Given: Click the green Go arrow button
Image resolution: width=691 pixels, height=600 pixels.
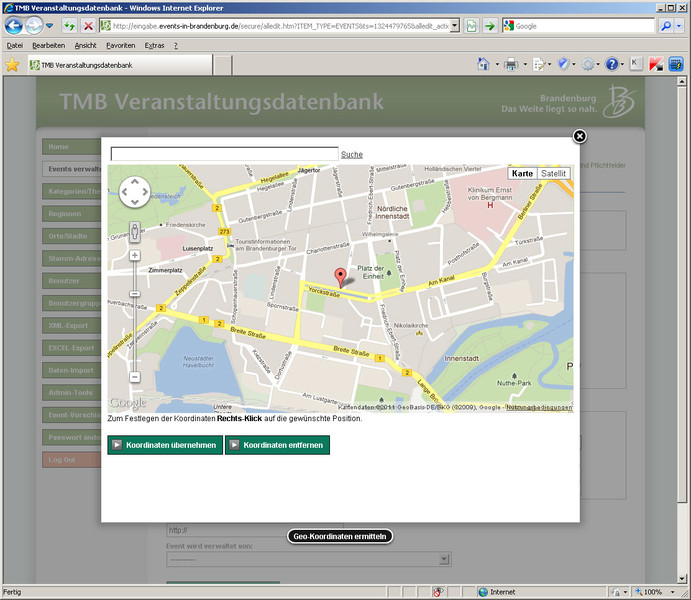Looking at the screenshot, I should click(x=490, y=26).
